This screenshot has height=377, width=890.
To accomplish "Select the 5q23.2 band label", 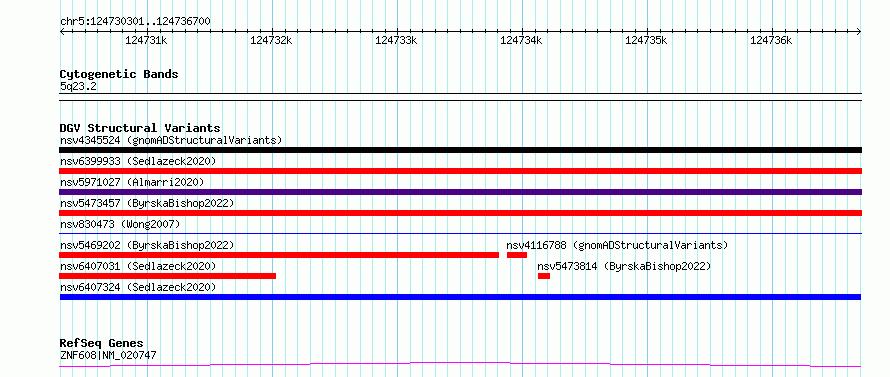I will tap(78, 86).
